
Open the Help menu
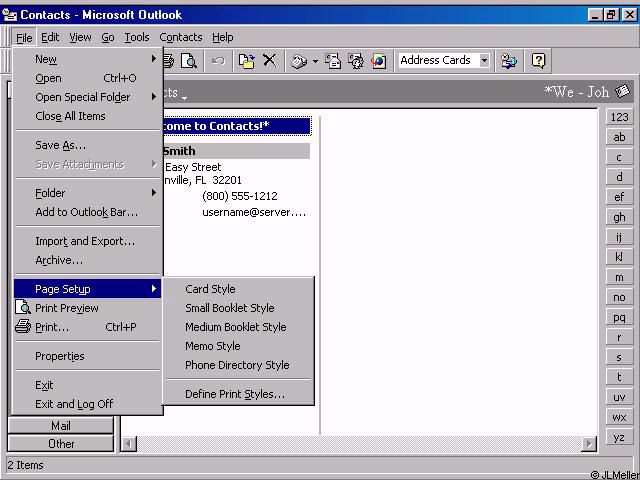tap(222, 38)
